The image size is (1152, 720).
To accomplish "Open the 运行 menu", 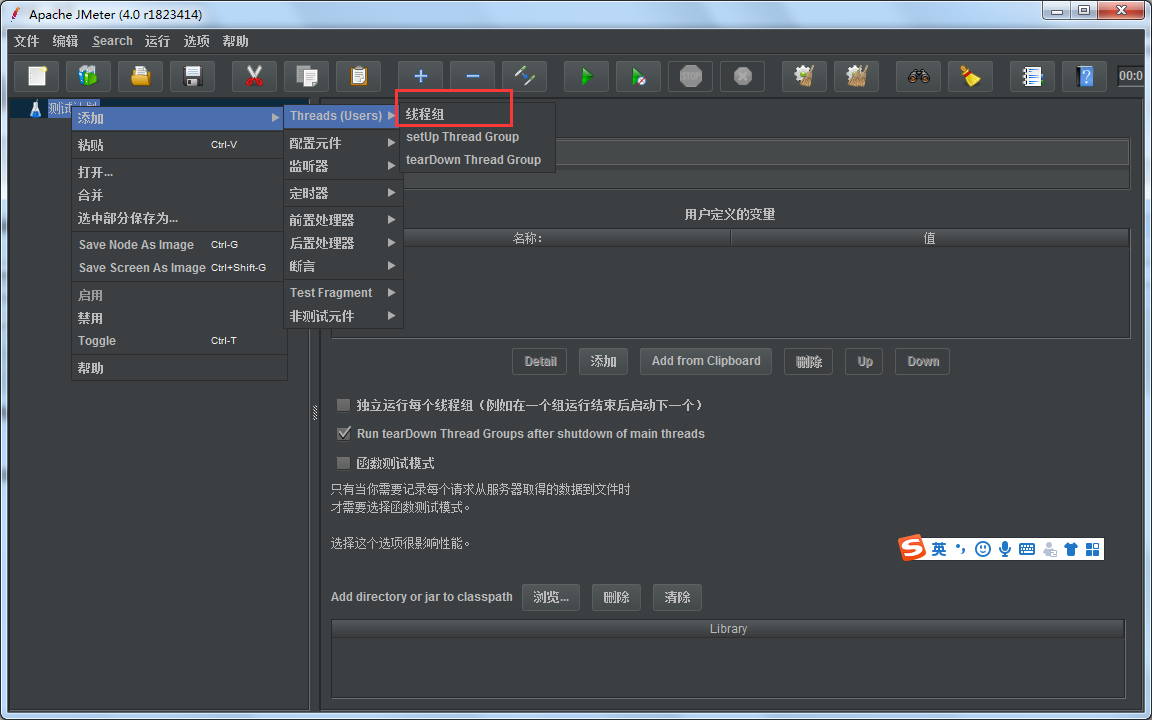I will [x=157, y=41].
